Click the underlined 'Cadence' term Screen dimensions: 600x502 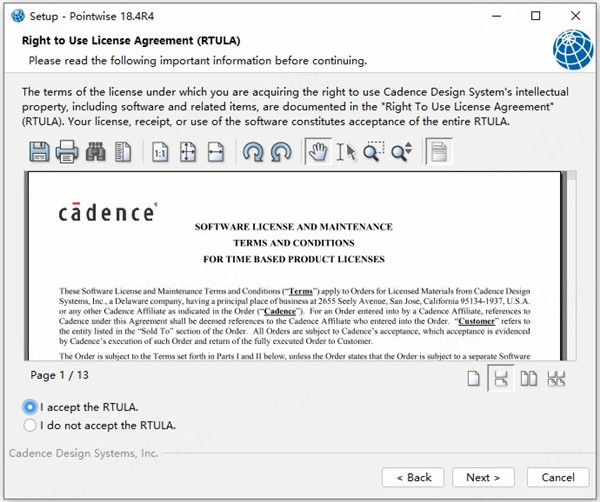pyautogui.click(x=280, y=311)
